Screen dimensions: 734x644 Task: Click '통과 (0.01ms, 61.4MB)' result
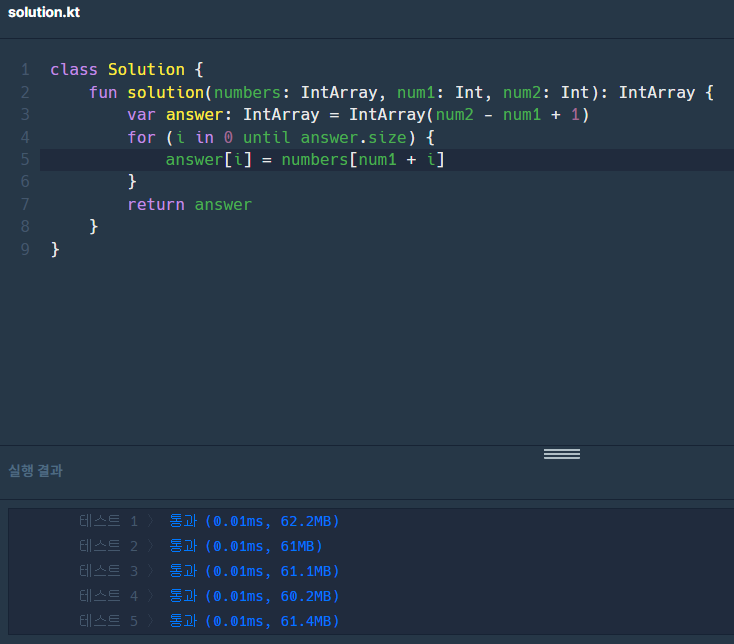(254, 621)
